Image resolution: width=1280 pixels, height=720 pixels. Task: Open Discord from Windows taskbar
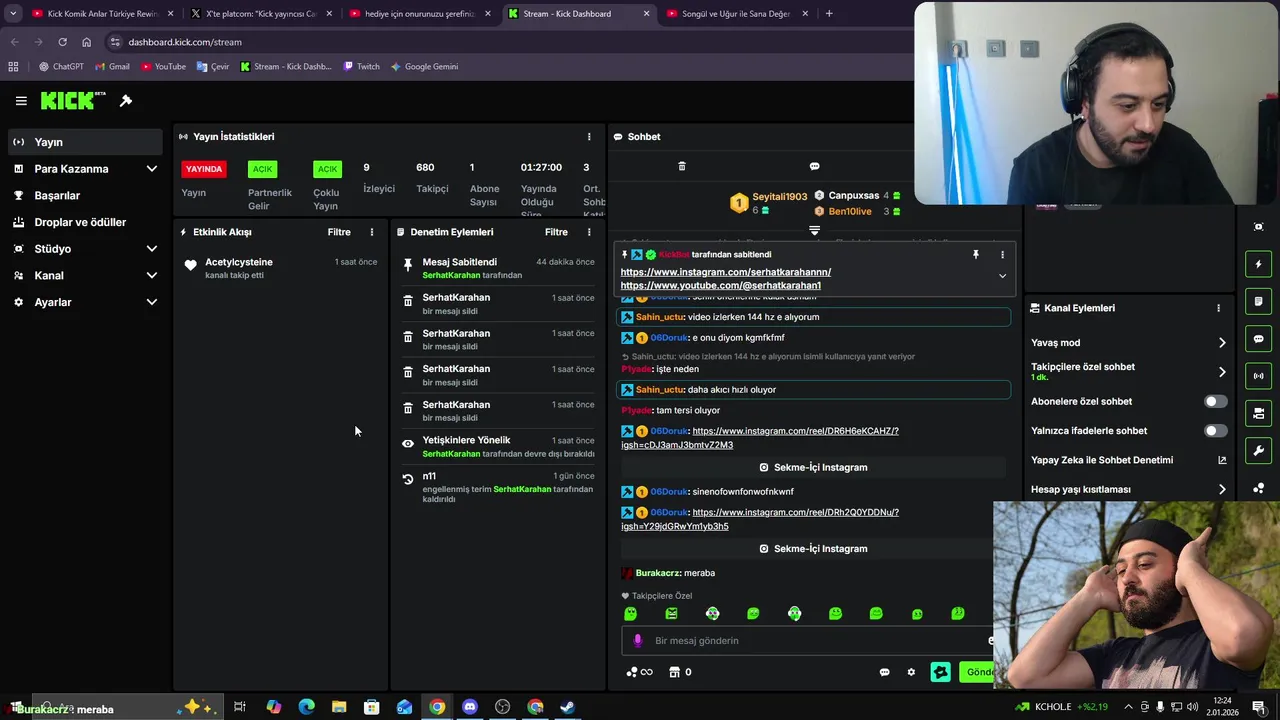(x=470, y=707)
